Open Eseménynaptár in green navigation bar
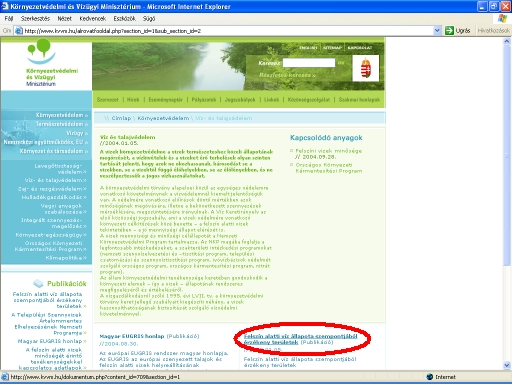This screenshot has height=384, width=512. (165, 100)
